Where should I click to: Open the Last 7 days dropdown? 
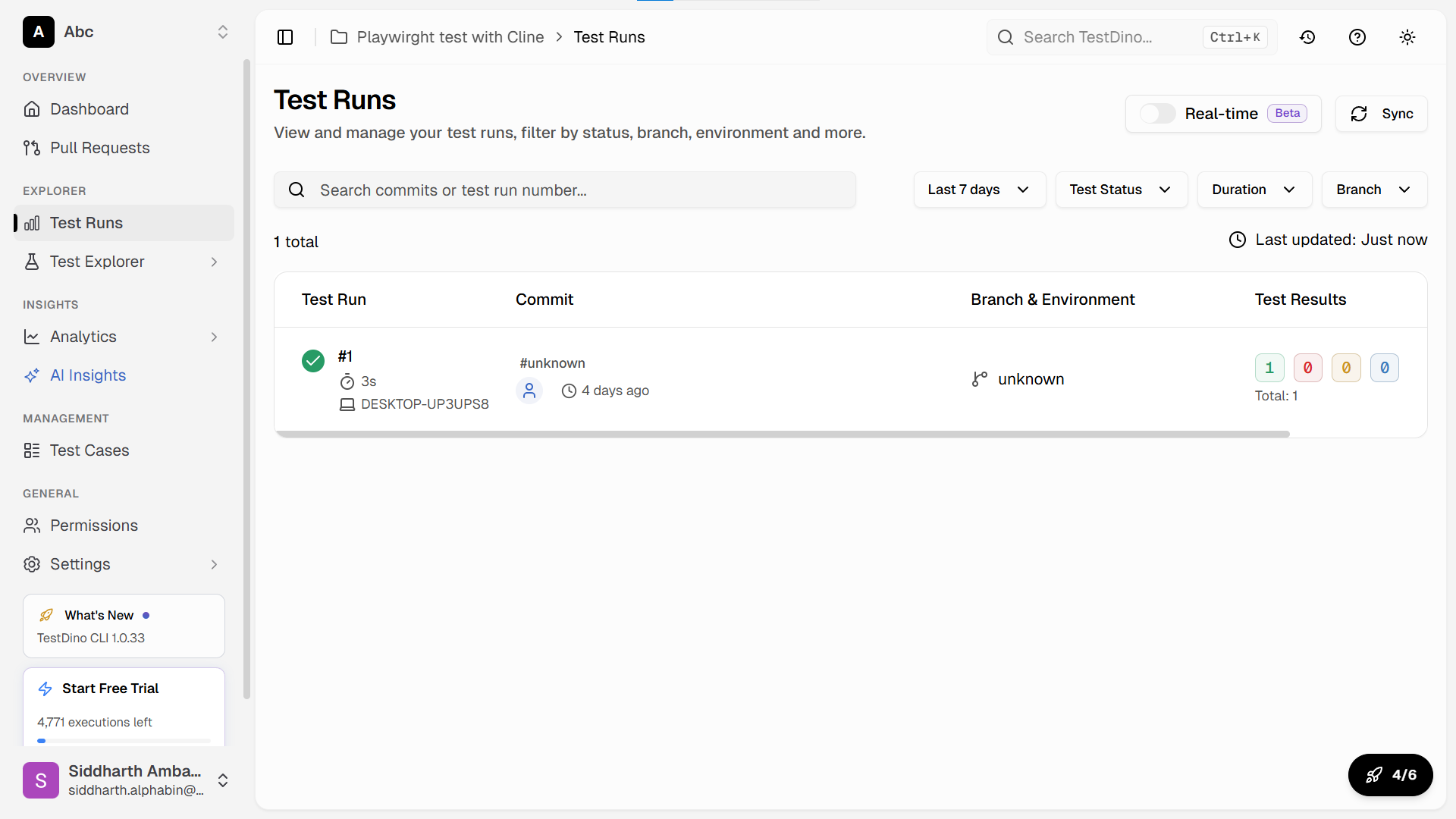point(979,190)
